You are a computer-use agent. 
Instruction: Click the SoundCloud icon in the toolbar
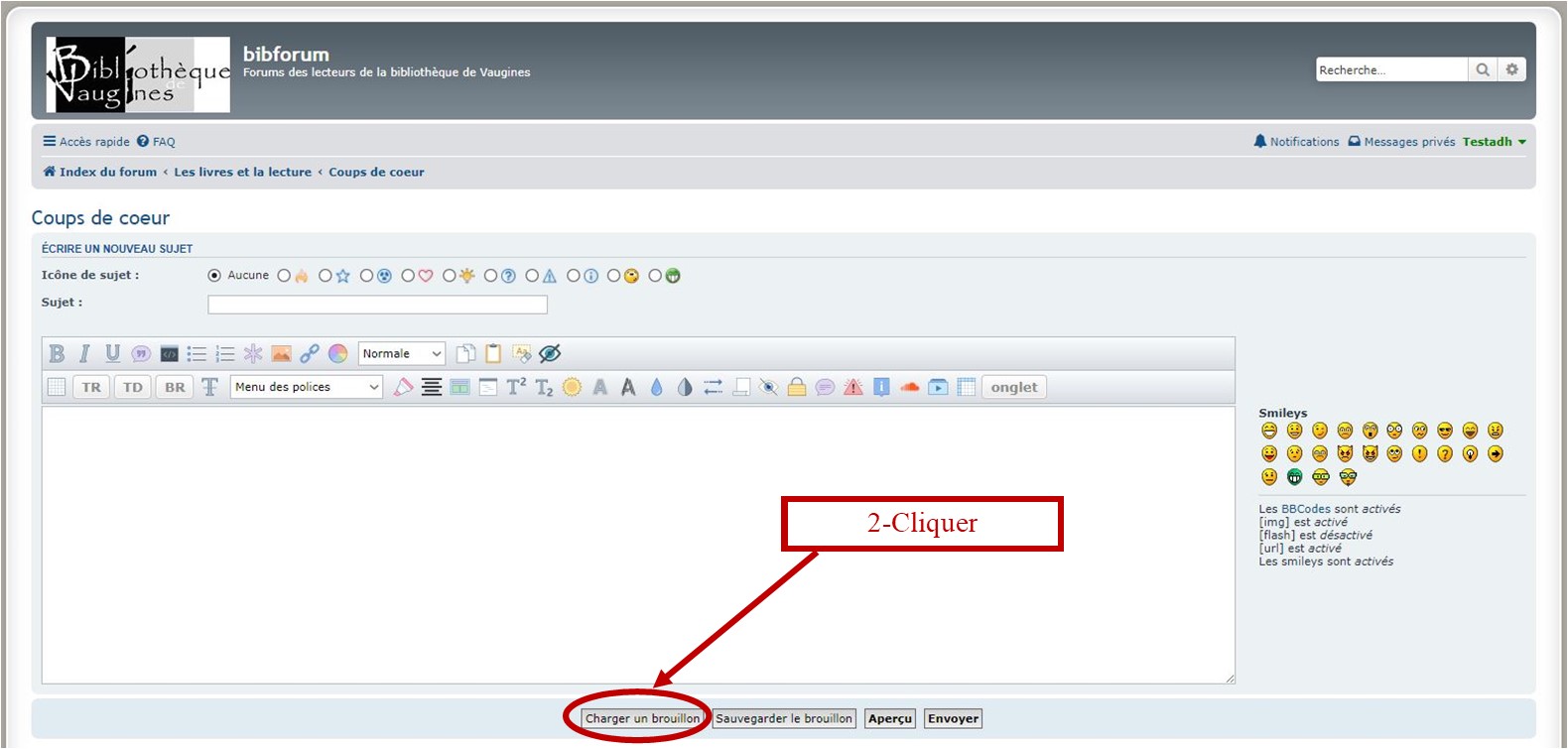pos(909,388)
